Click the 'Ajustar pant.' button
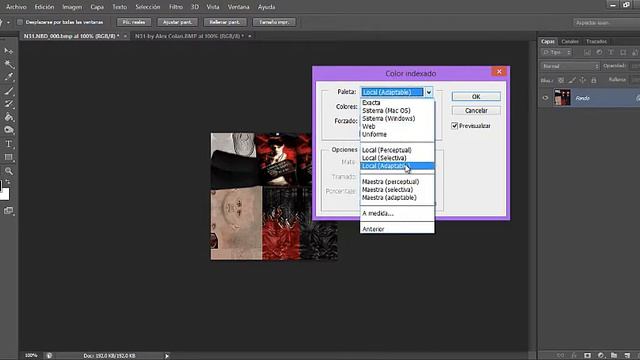 click(177, 22)
